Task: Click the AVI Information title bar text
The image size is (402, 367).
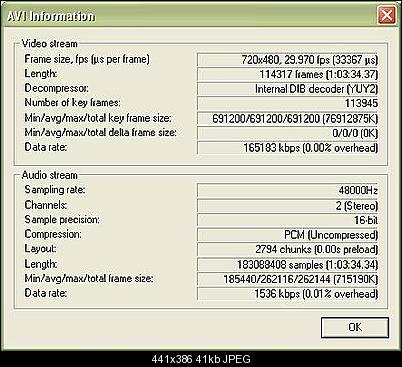Action: click(51, 16)
